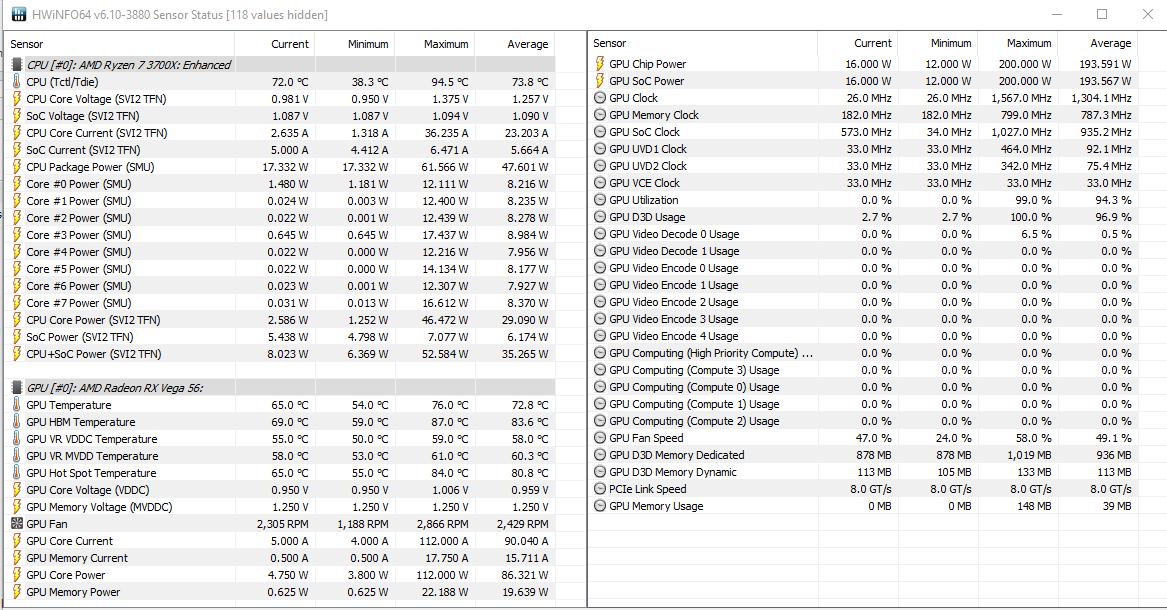Viewport: 1167px width, 610px height.
Task: Select the GPU Video Decode 0 Usage row label
Action: point(674,234)
